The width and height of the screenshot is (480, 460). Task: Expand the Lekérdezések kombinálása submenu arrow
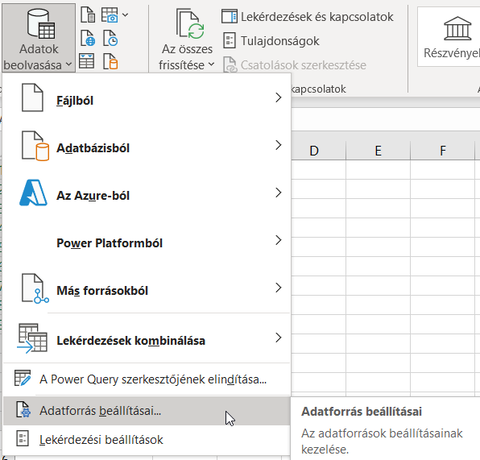click(x=279, y=338)
